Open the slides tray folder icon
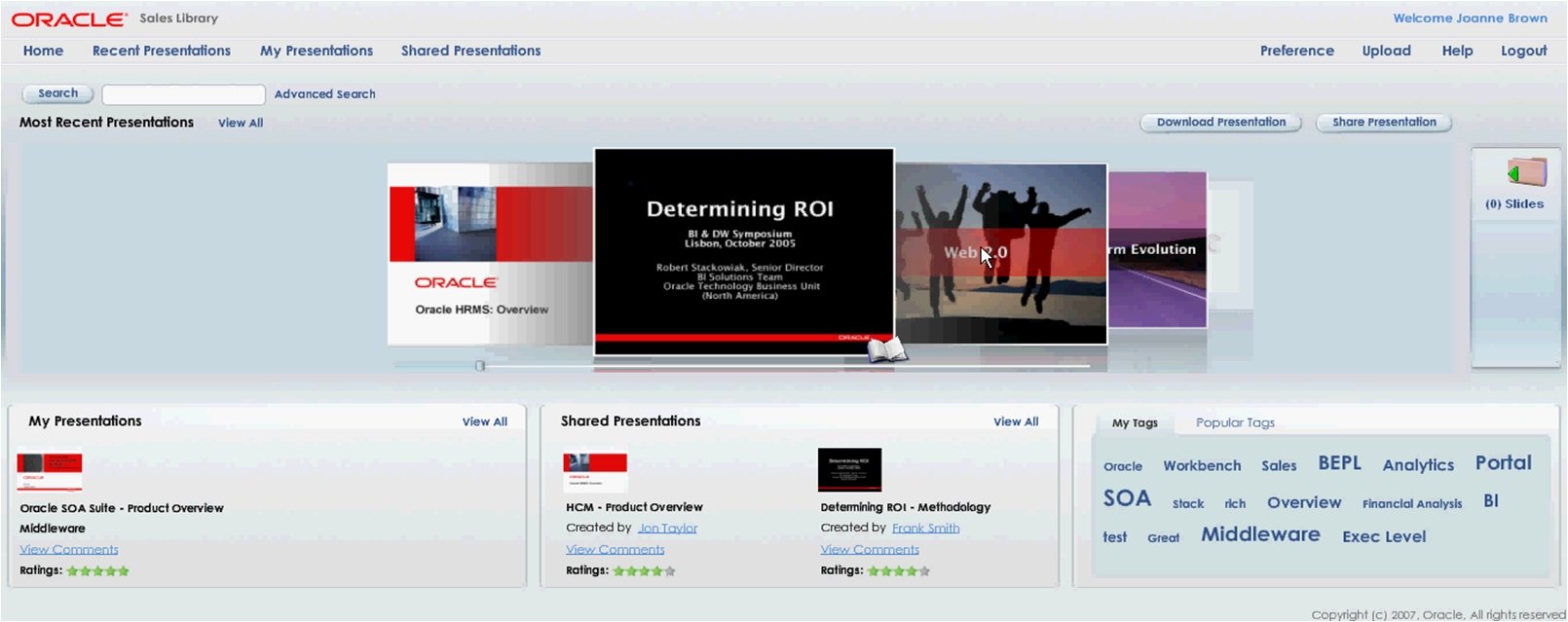This screenshot has width=1568, height=622. pyautogui.click(x=1526, y=172)
